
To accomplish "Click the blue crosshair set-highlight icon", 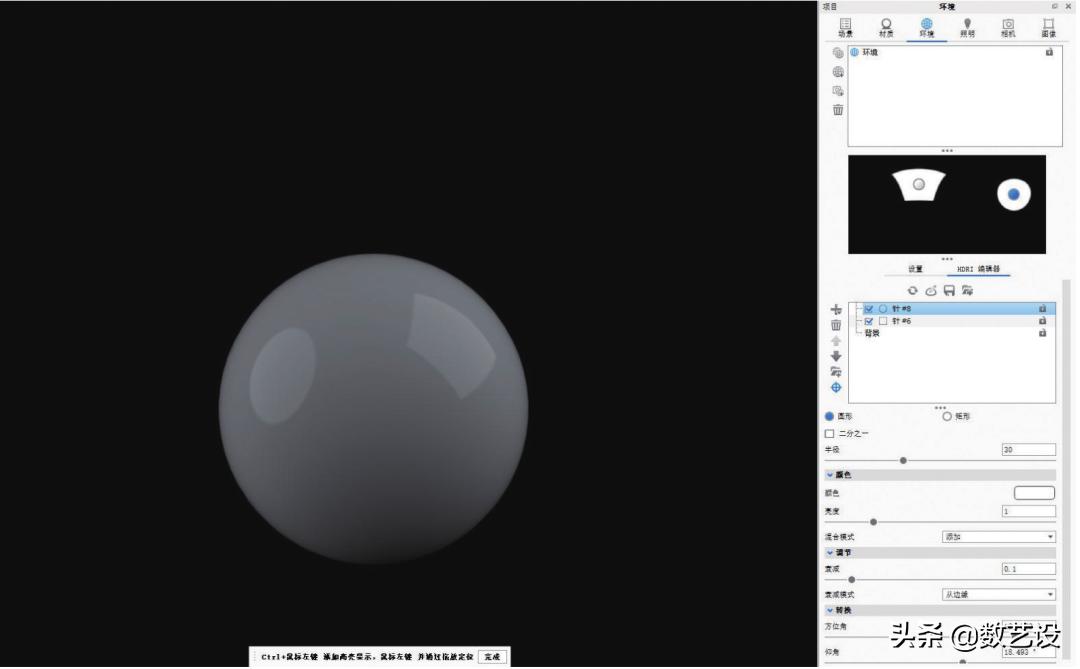I will pos(836,387).
